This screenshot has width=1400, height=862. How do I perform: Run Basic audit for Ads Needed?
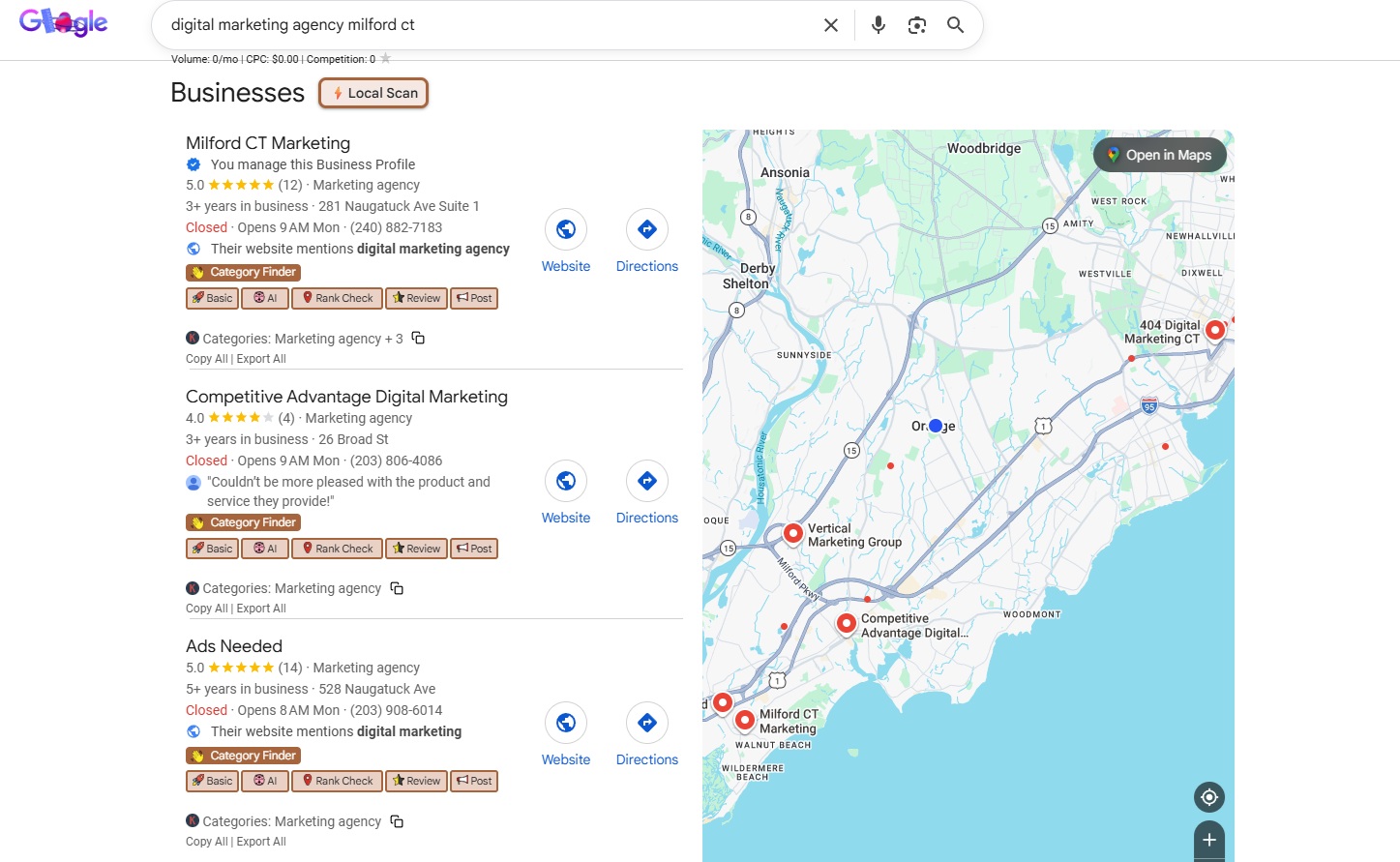(212, 781)
